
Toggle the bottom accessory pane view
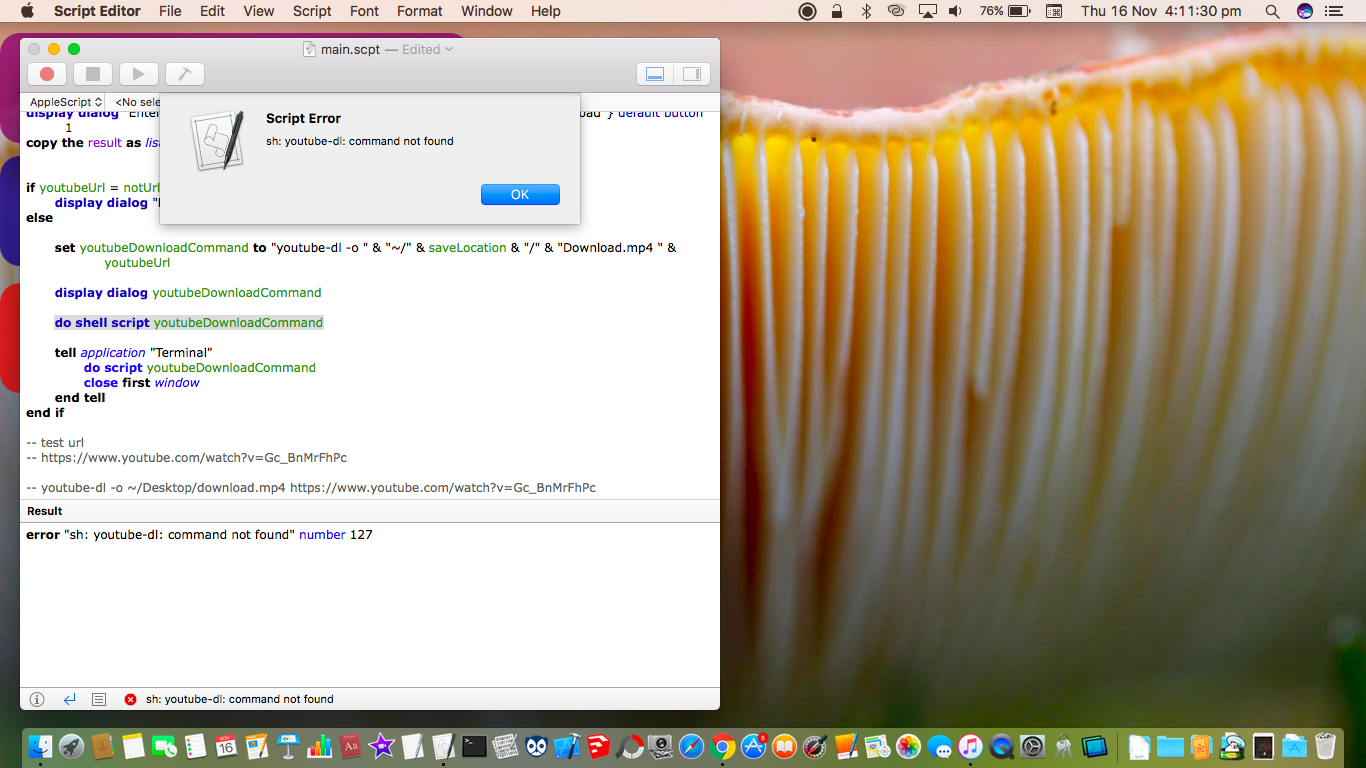click(655, 74)
